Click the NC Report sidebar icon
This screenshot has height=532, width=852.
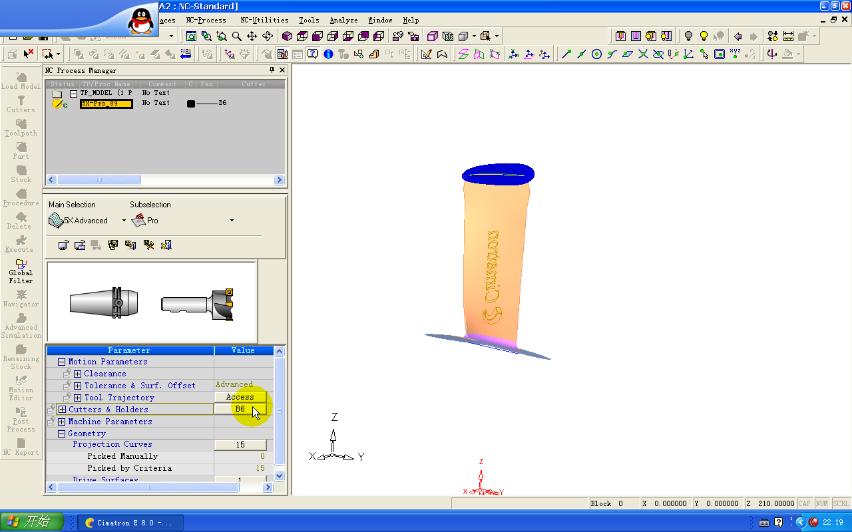pos(21,447)
